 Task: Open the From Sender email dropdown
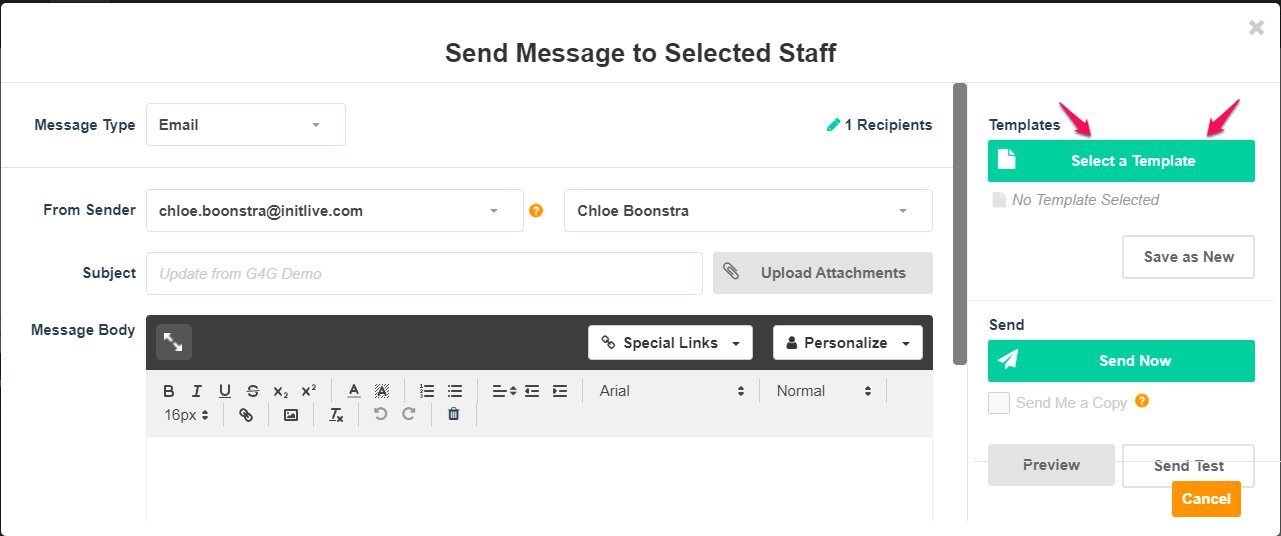coord(335,211)
